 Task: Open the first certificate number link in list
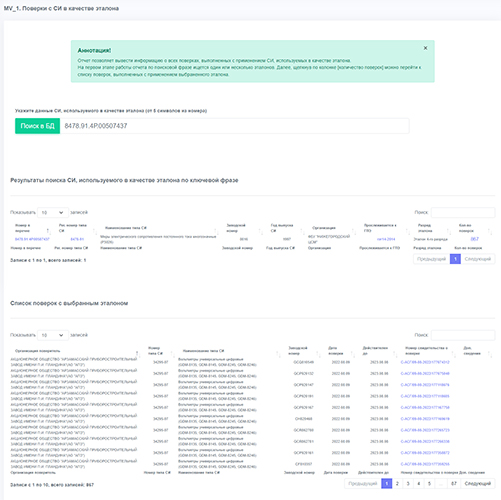click(x=425, y=362)
